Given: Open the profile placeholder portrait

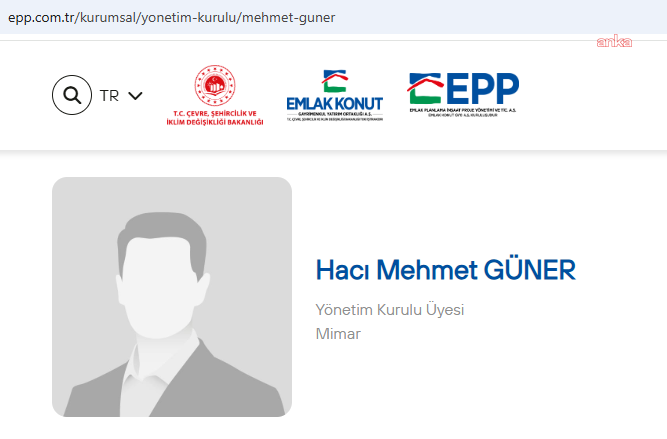Looking at the screenshot, I should [x=172, y=297].
